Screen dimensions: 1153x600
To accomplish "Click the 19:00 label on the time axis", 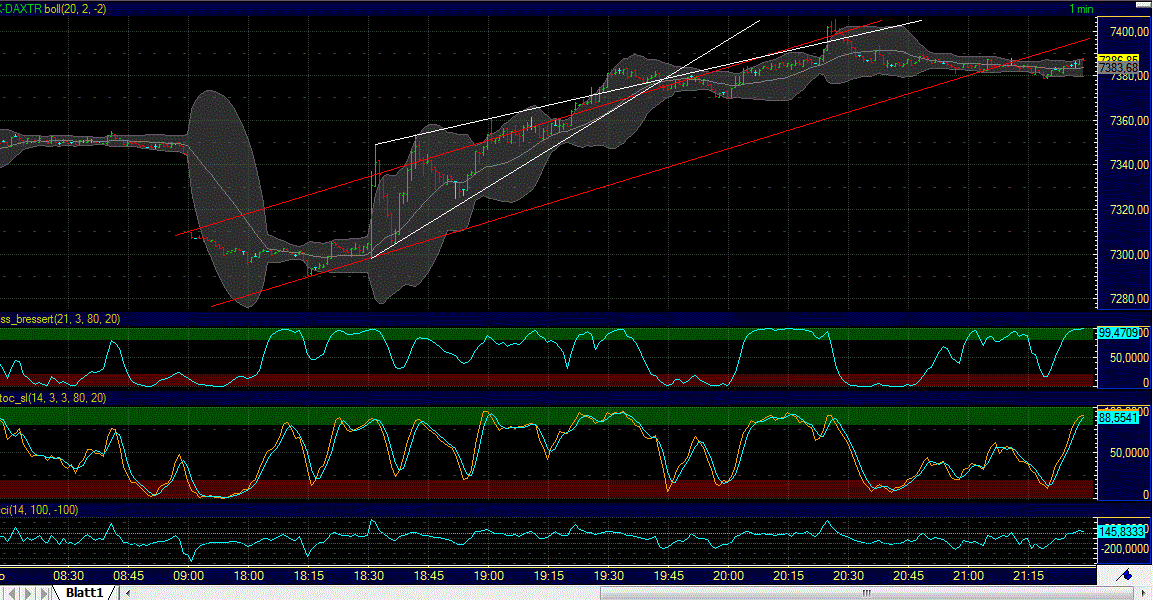I will pos(487,576).
